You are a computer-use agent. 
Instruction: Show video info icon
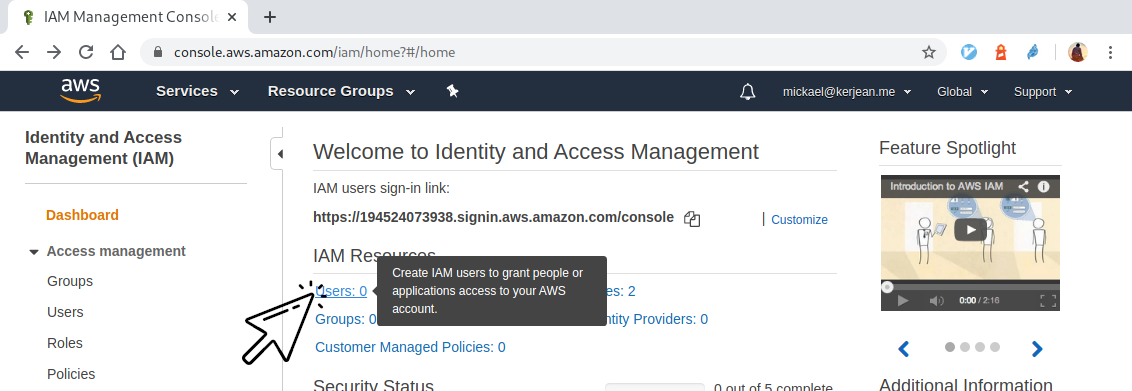1043,186
